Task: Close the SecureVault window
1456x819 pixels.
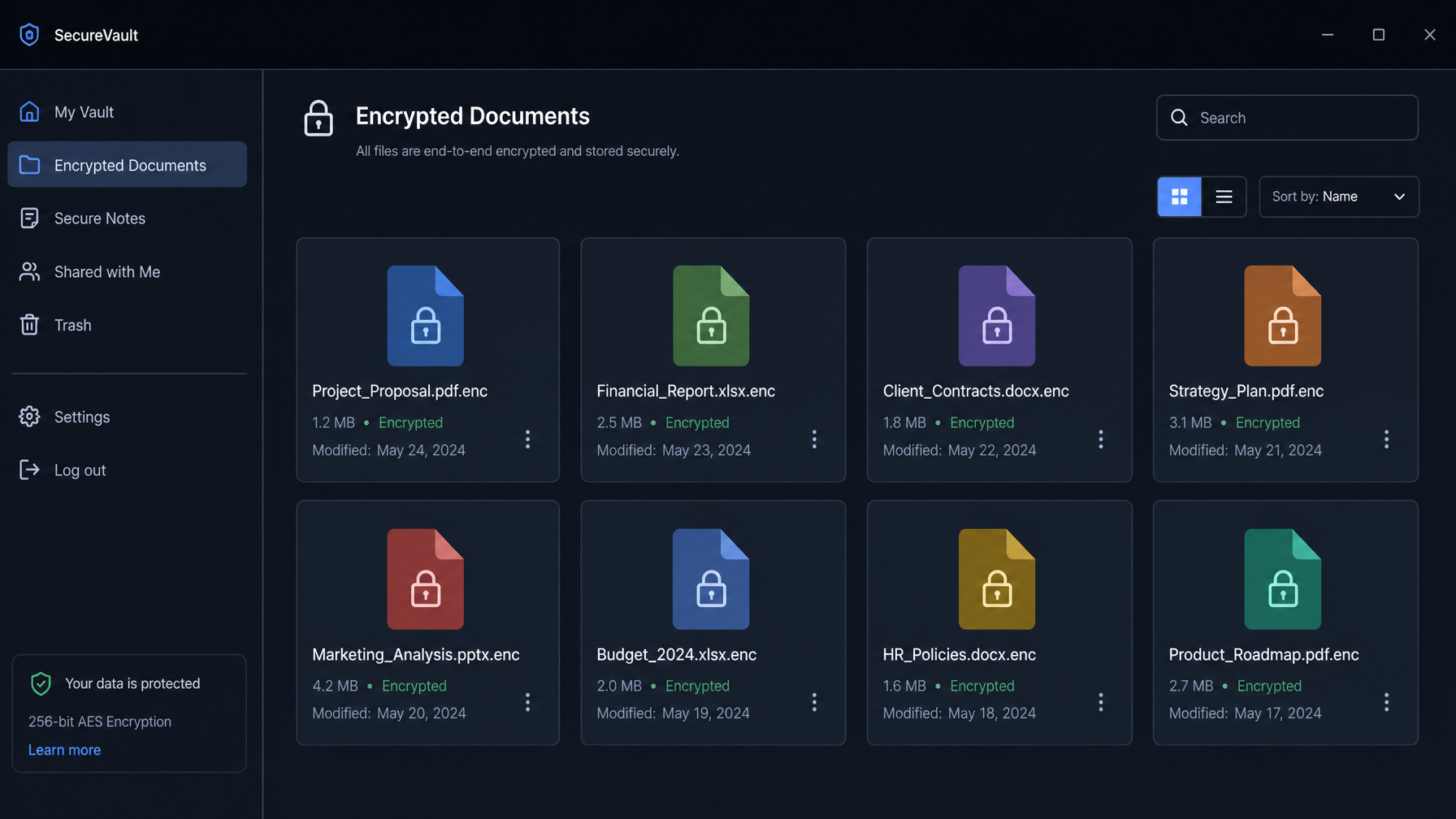Action: tap(1430, 35)
